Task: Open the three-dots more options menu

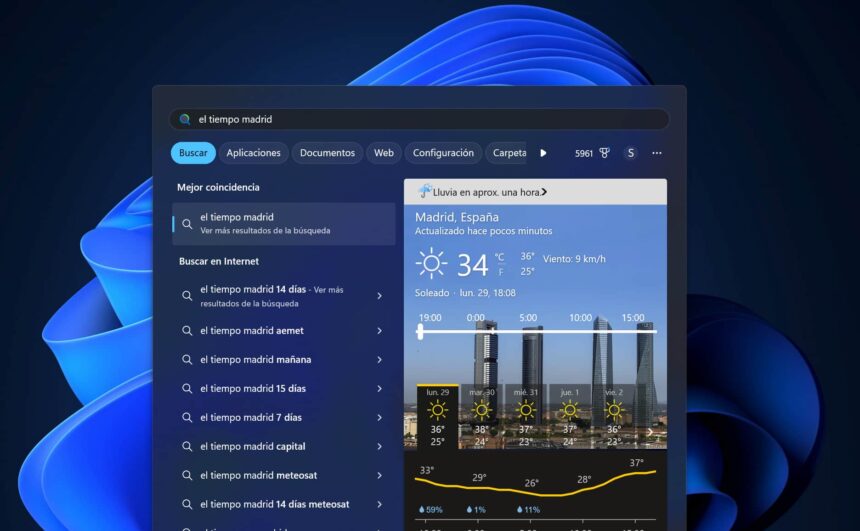Action: point(657,153)
